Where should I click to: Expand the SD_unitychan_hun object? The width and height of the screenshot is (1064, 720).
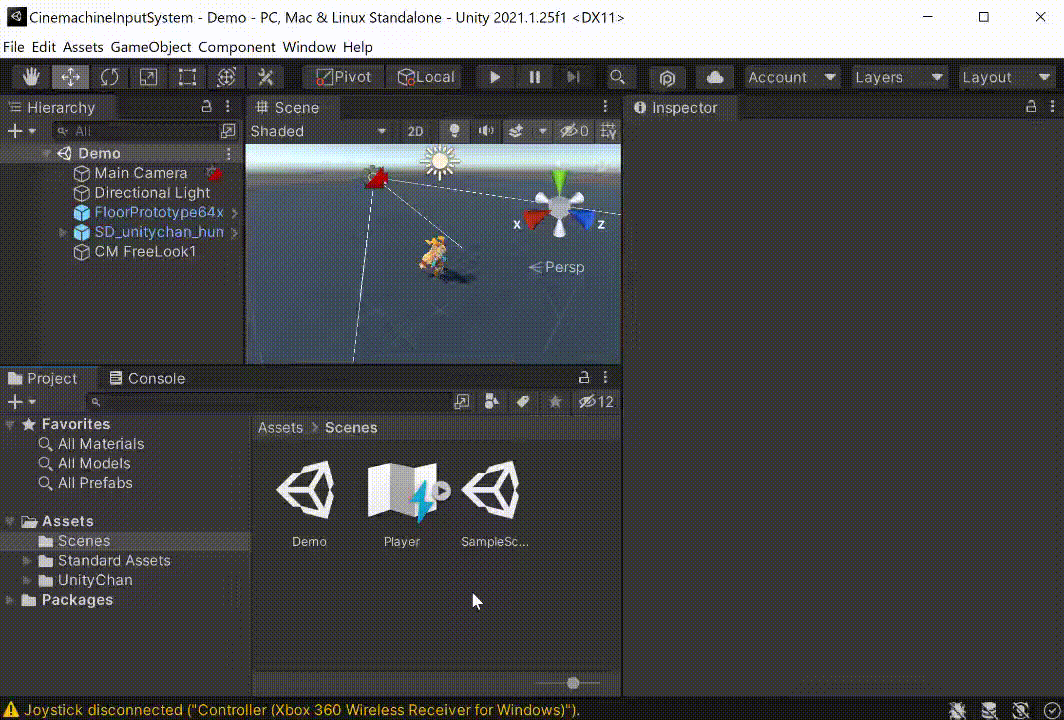(x=63, y=232)
